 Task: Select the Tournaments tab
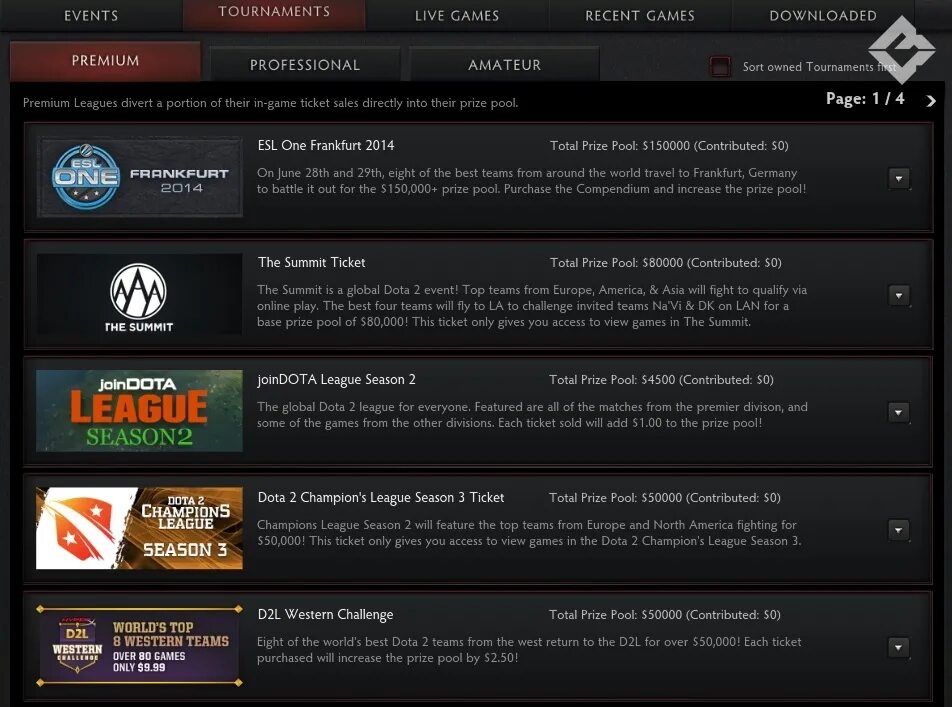[274, 13]
